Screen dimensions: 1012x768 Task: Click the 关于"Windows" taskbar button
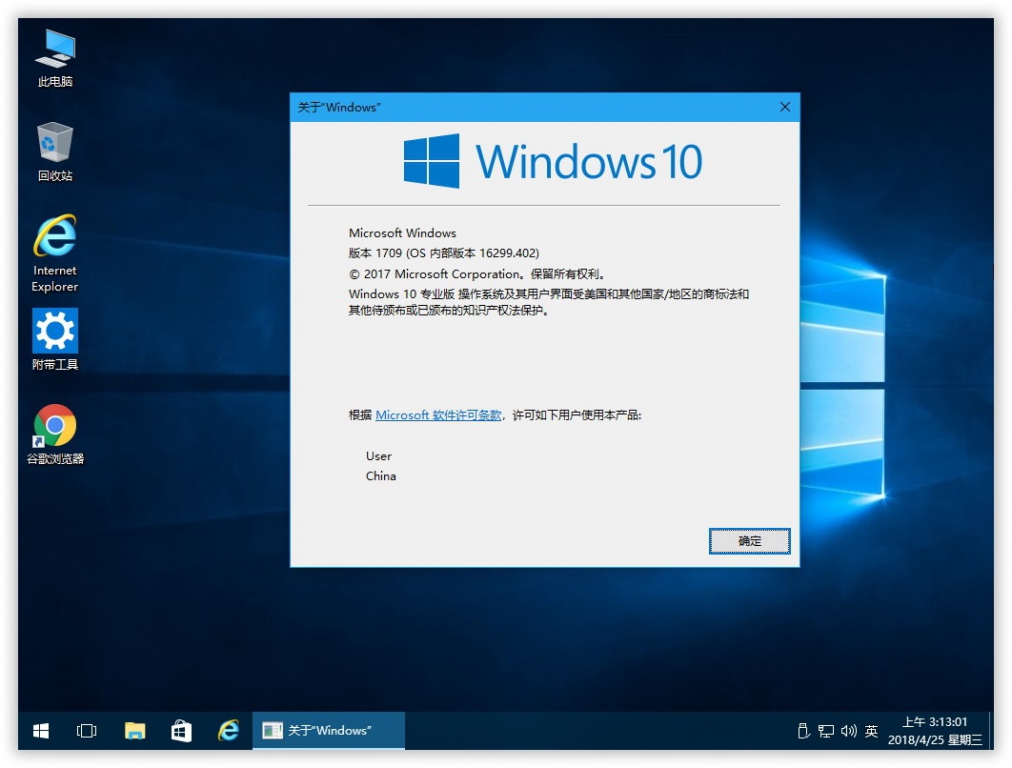(329, 731)
